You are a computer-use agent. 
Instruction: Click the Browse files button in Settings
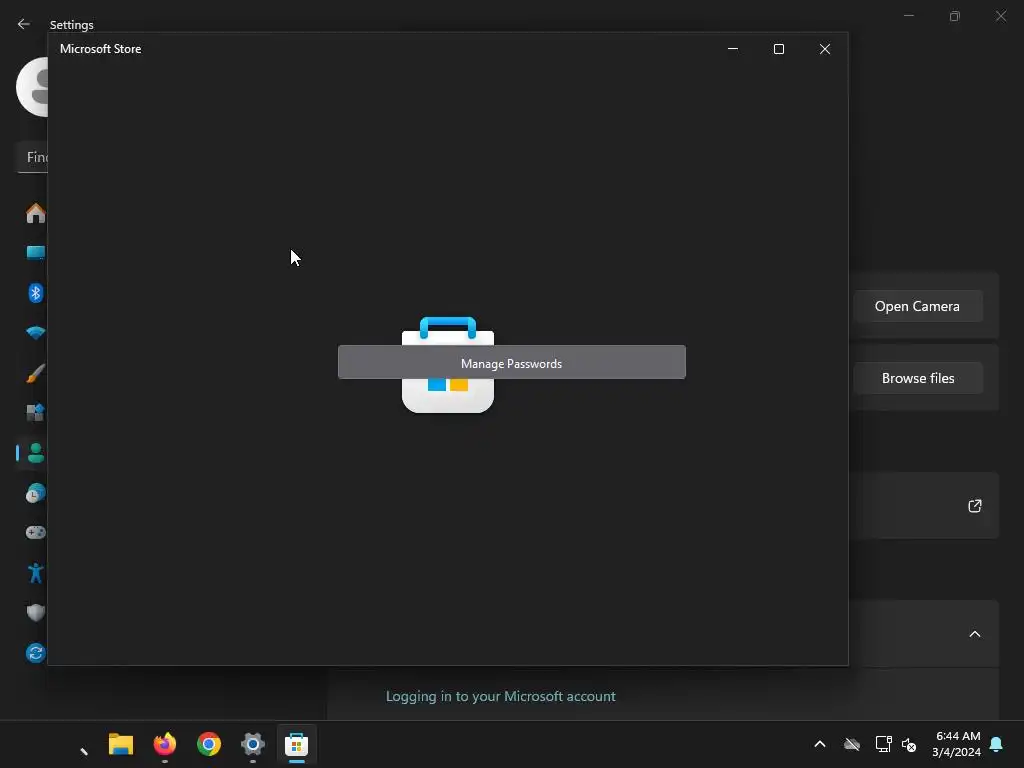pos(918,378)
